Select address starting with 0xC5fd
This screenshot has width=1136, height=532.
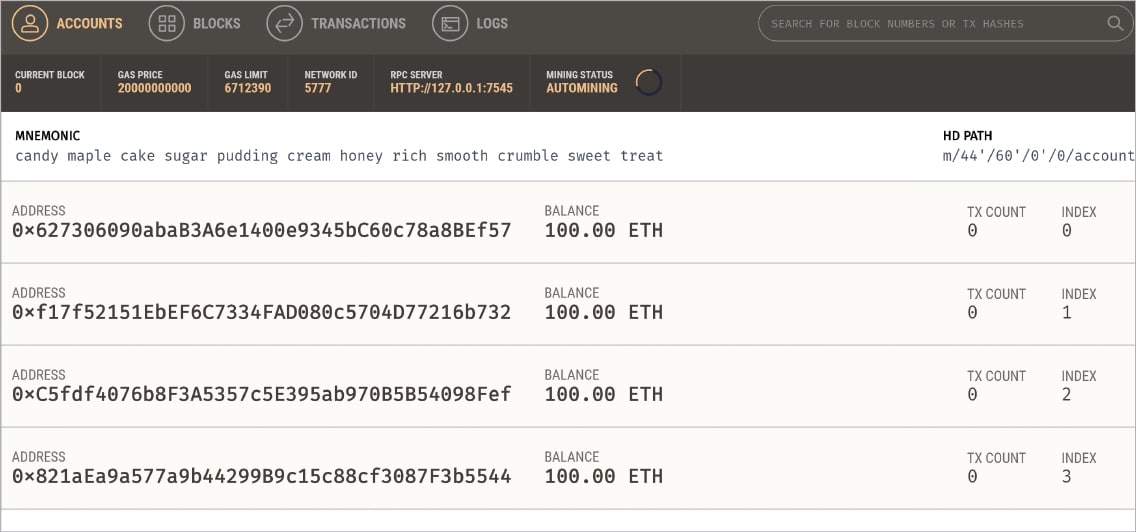261,395
